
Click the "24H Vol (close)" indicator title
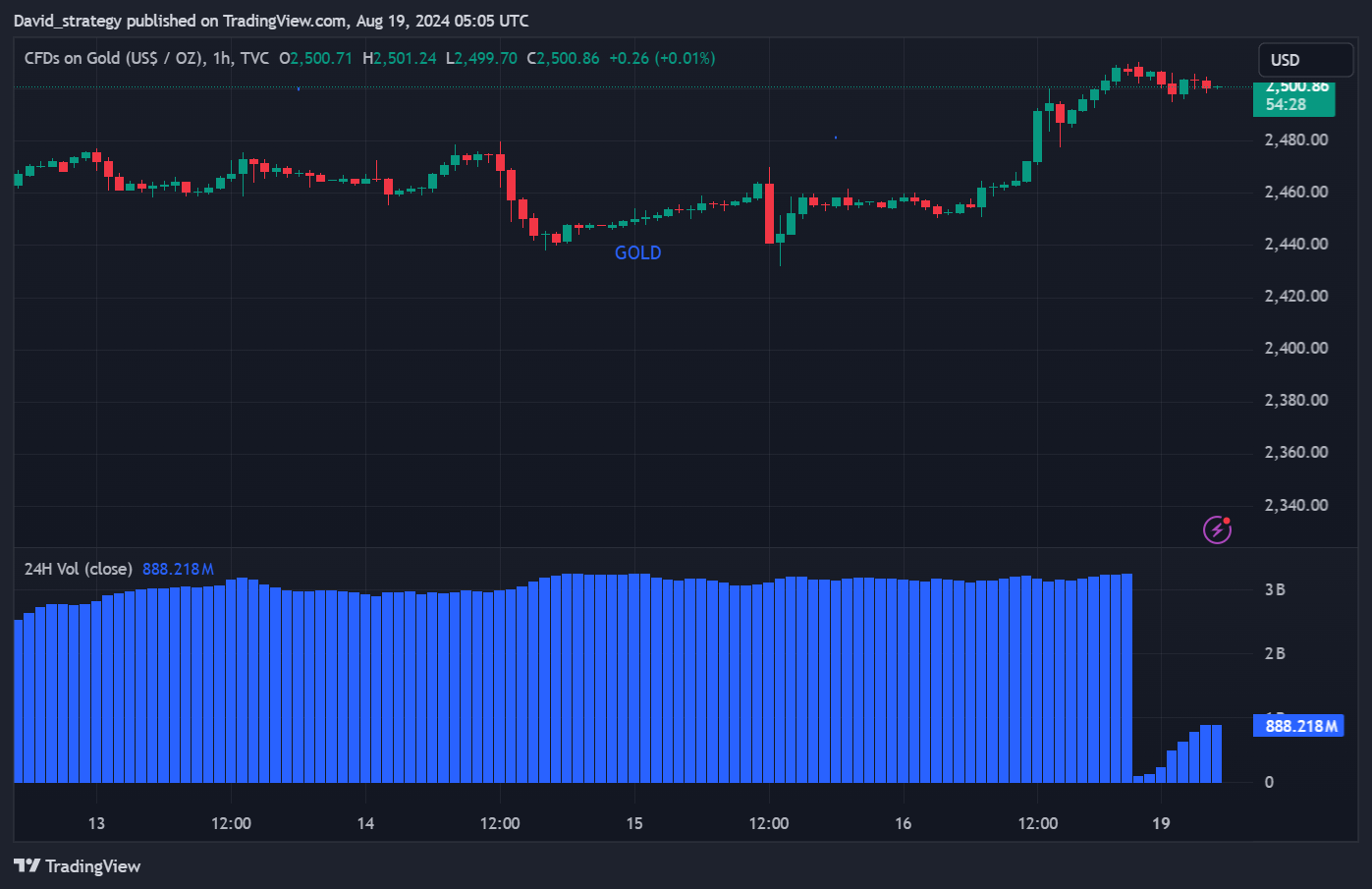[79, 570]
